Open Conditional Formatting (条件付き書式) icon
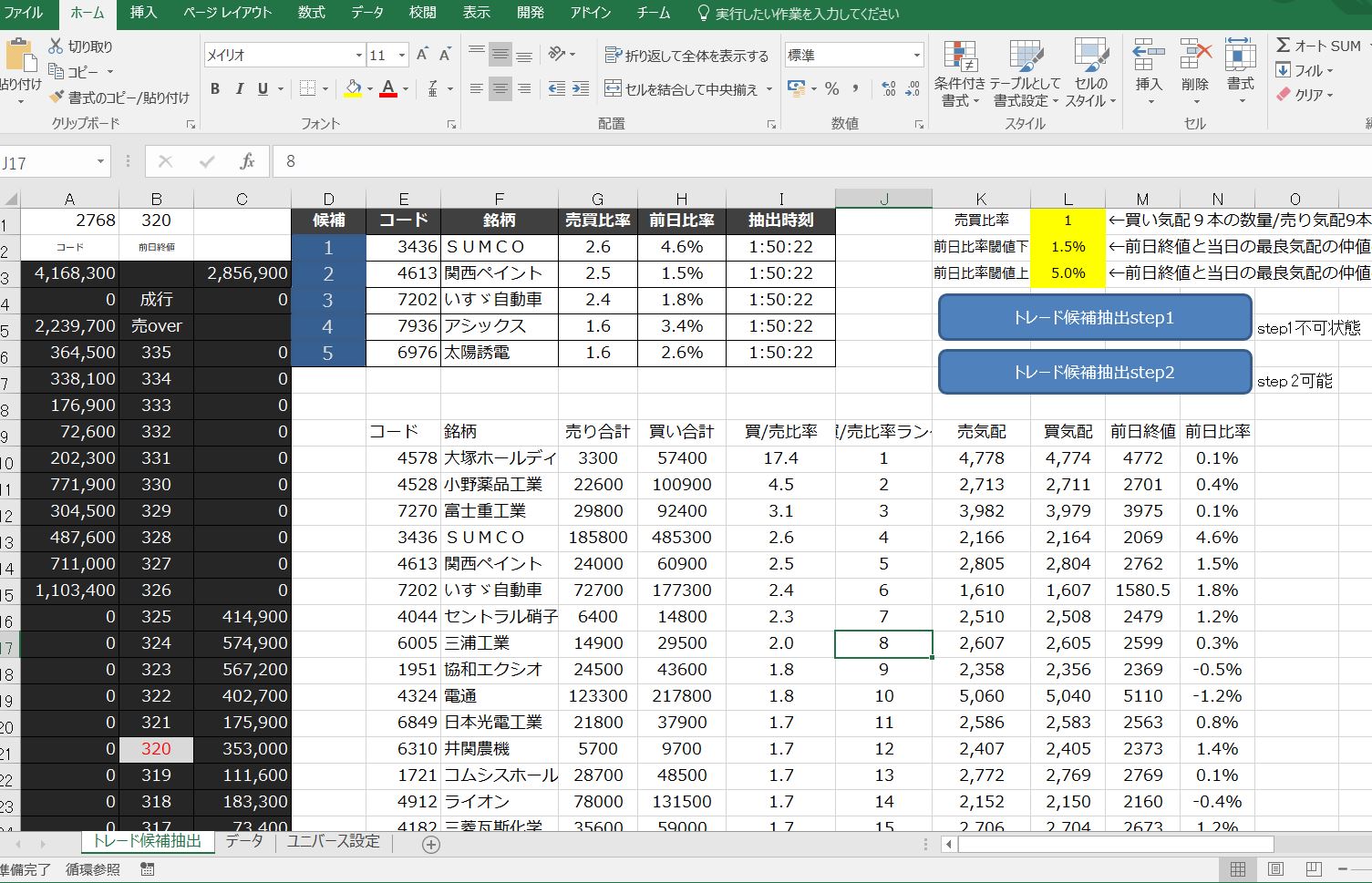 960,58
